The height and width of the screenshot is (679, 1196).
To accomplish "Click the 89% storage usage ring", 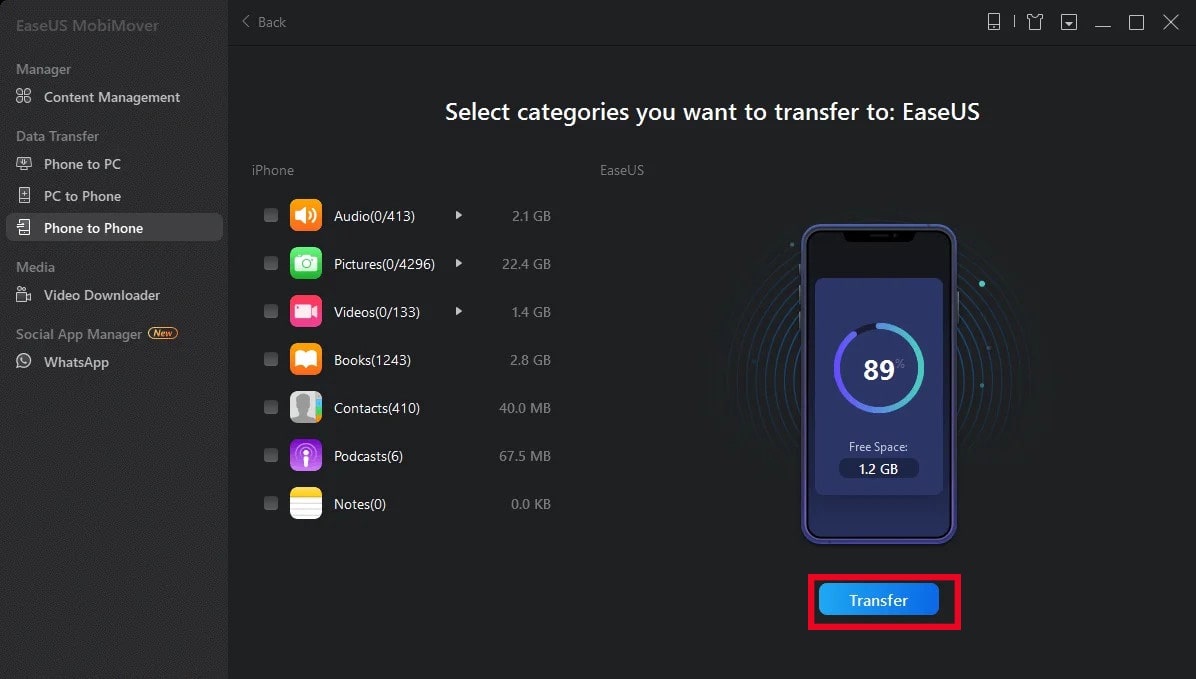I will (879, 368).
